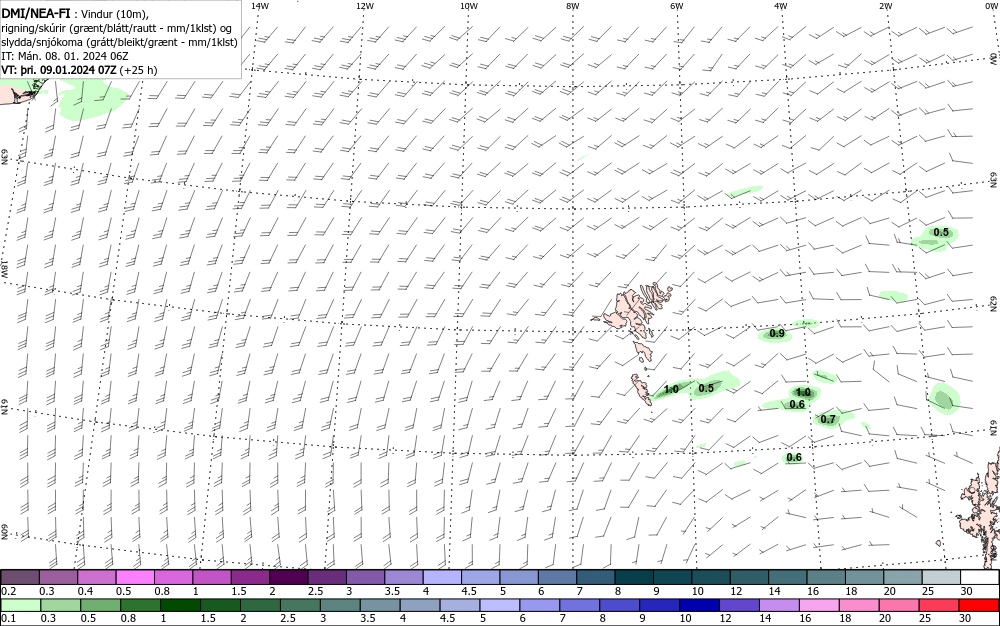
Task: Click the 4.5 label in the bottom legend row
Action: [x=447, y=618]
